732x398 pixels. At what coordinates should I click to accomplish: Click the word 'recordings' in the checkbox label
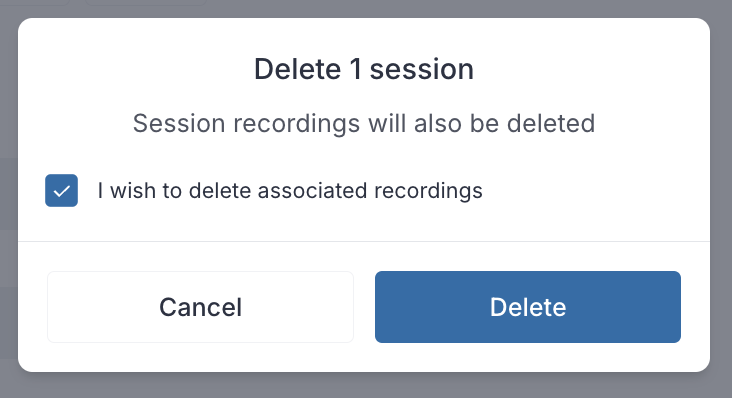coord(428,192)
